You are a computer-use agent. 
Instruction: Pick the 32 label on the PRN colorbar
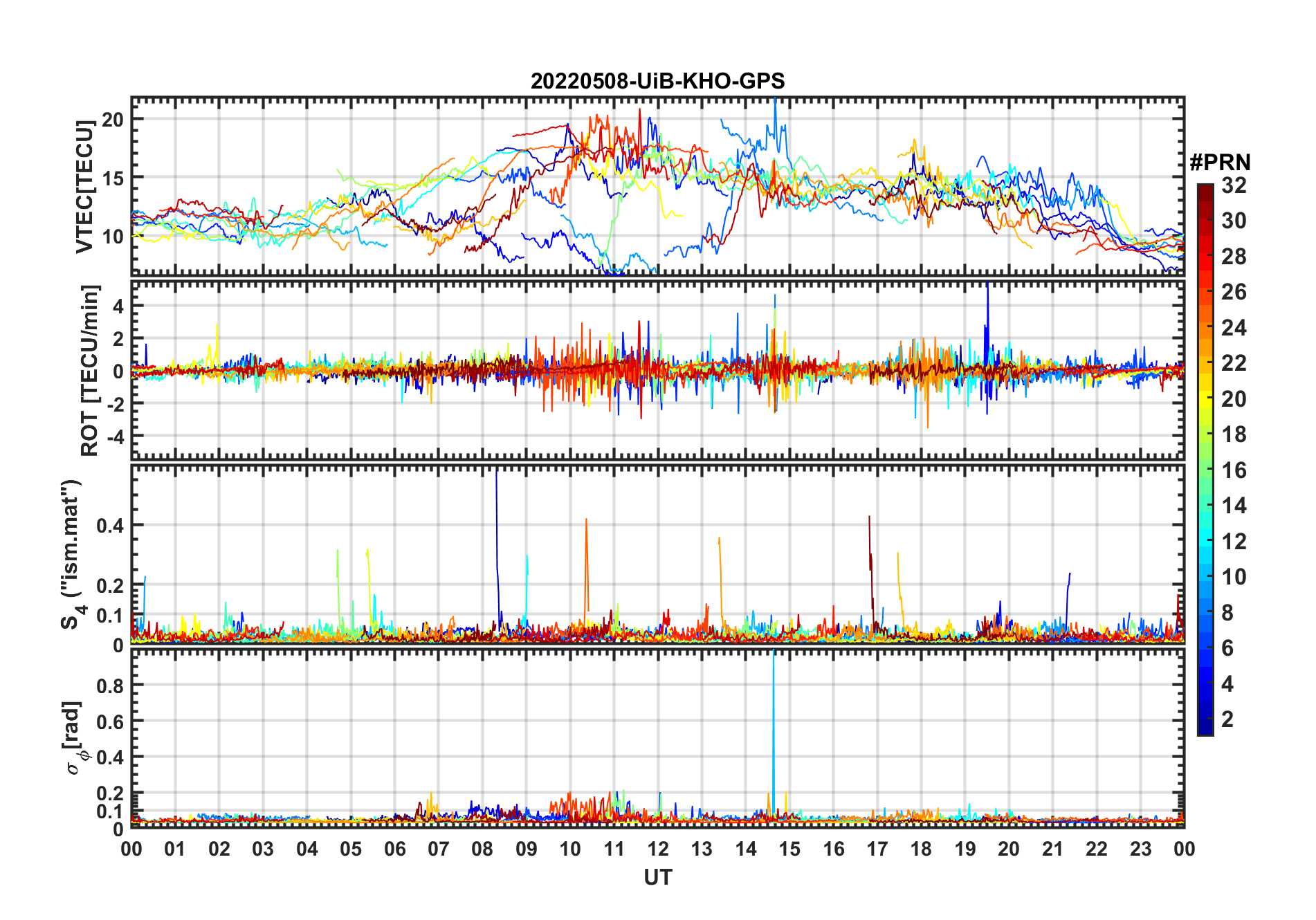(x=1234, y=185)
